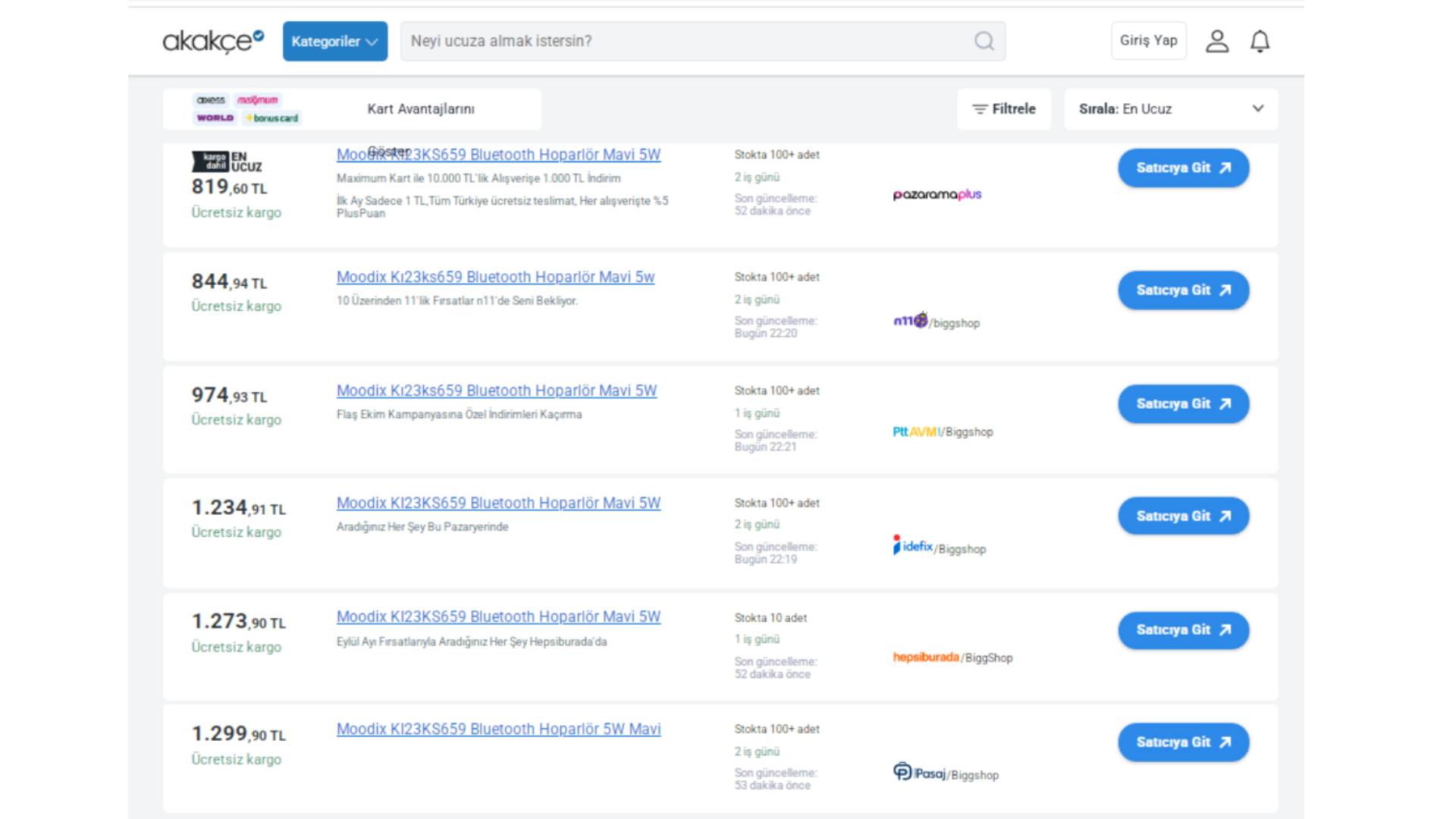
Task: Click the akakçe logo
Action: (x=213, y=40)
